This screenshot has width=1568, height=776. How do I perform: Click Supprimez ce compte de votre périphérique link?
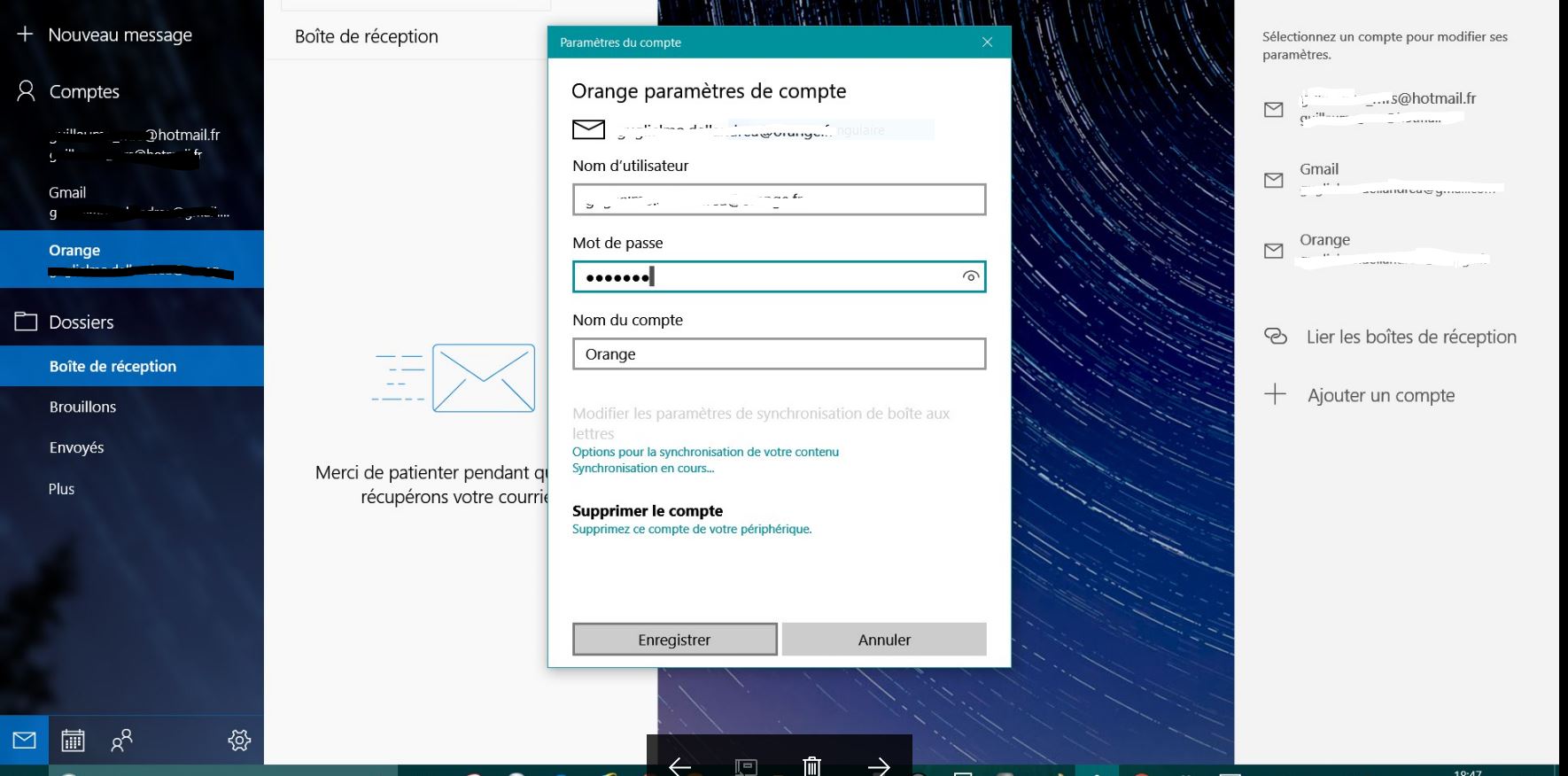pyautogui.click(x=692, y=529)
